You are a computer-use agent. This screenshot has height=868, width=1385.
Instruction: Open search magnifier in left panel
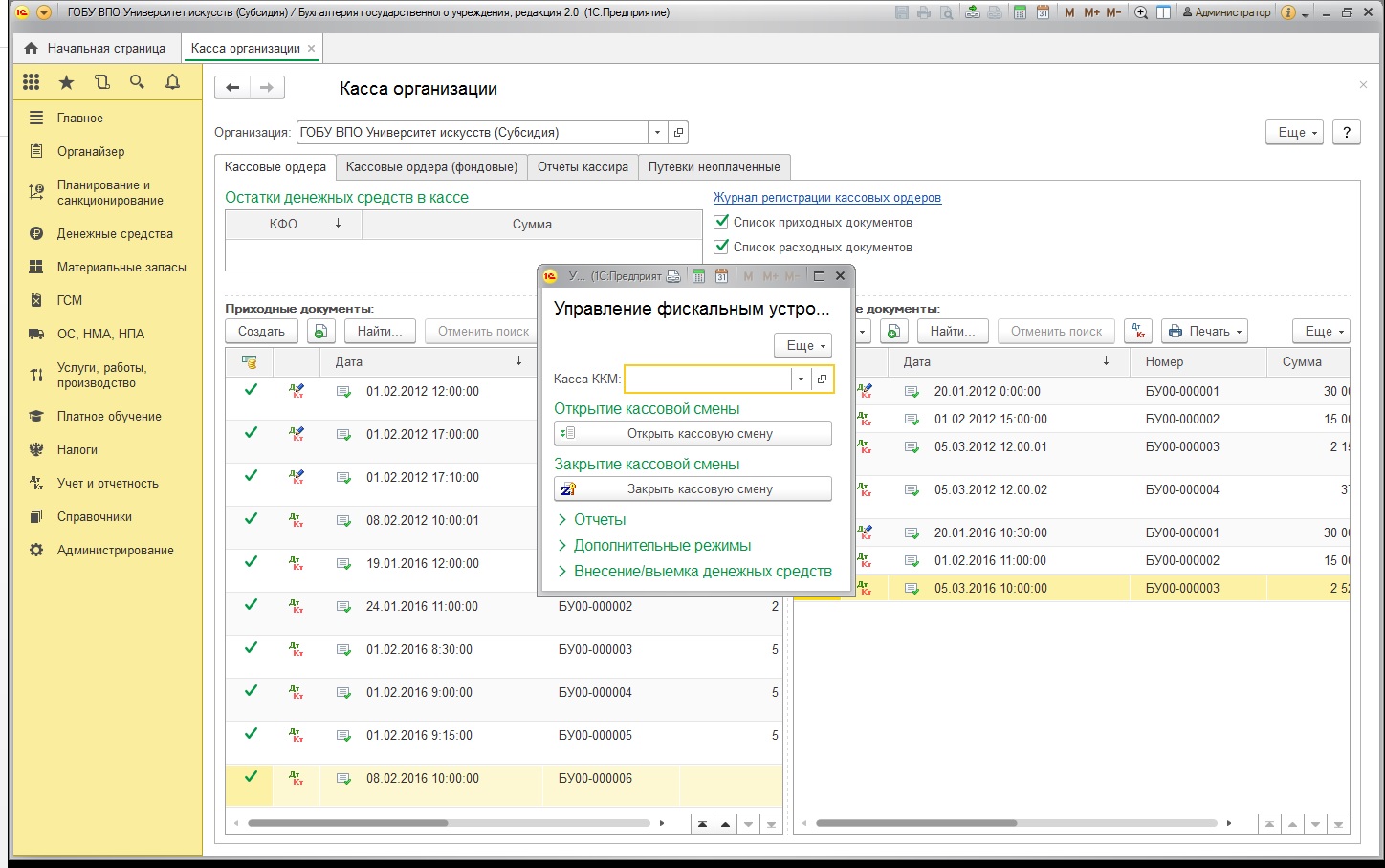[x=137, y=82]
